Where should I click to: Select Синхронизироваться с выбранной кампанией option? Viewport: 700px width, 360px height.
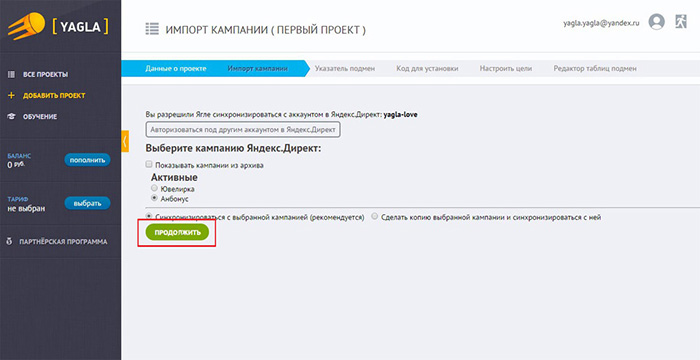[x=149, y=216]
